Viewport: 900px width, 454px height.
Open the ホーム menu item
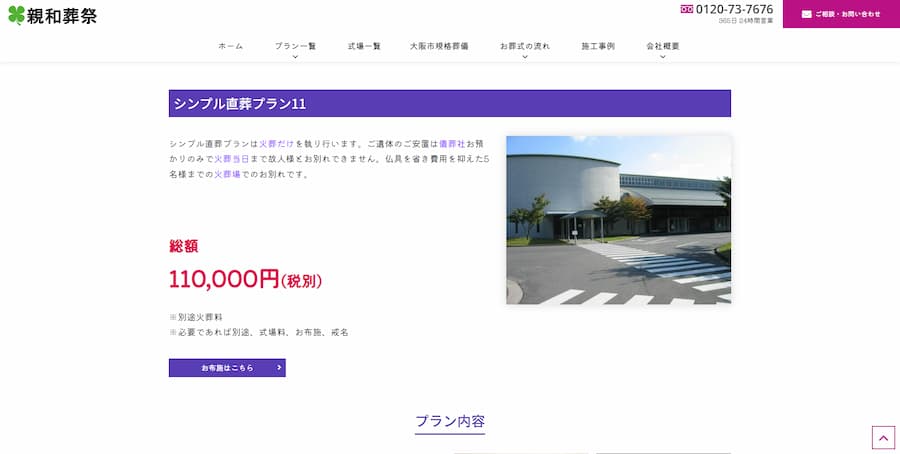tap(231, 46)
